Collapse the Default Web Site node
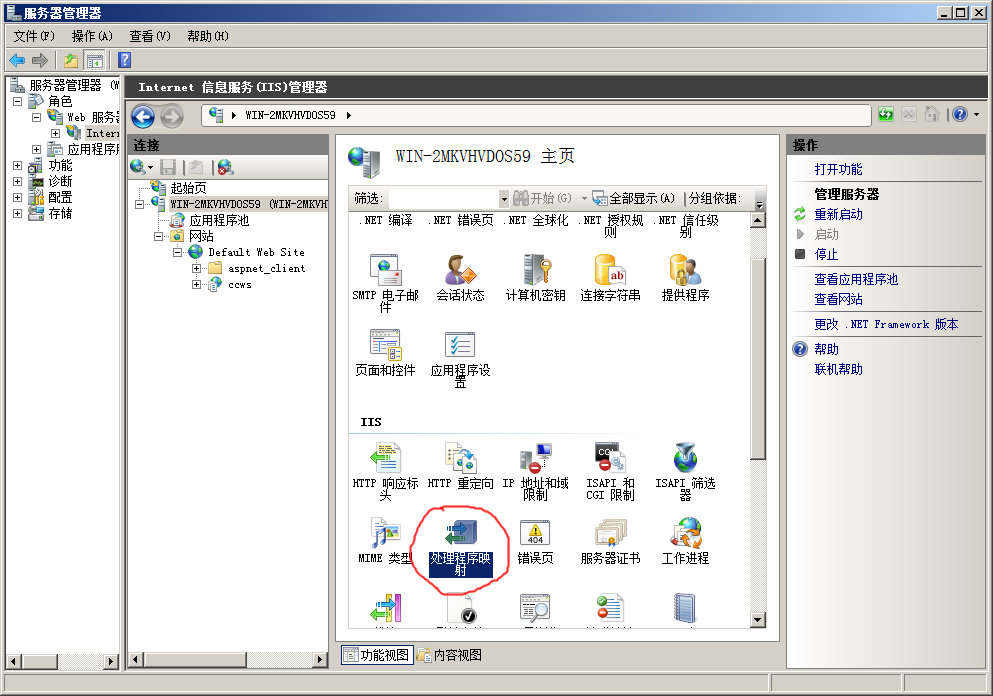Image resolution: width=993 pixels, height=696 pixels. (x=178, y=253)
